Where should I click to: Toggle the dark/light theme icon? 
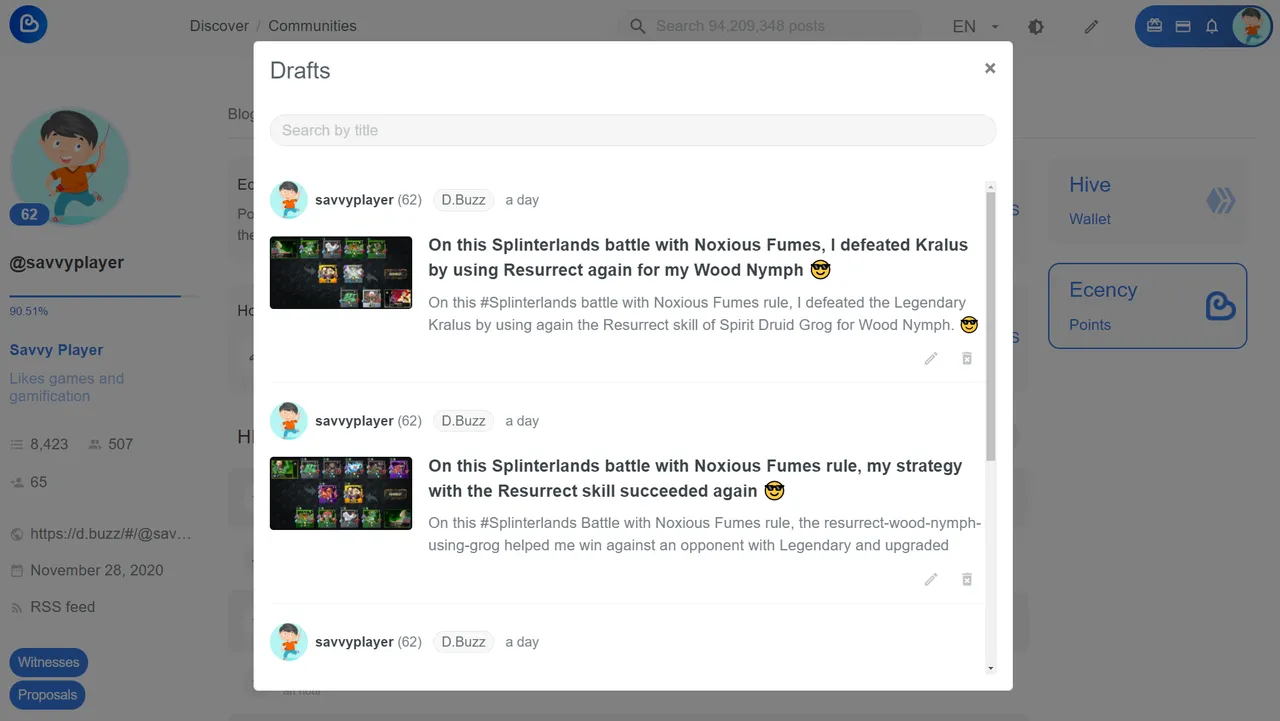click(x=1036, y=27)
